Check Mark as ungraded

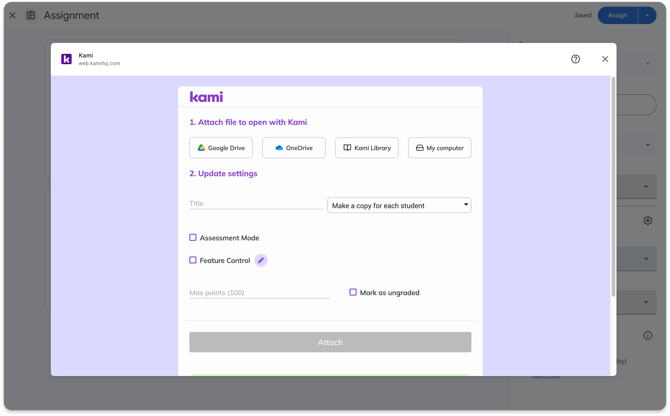[x=353, y=293]
